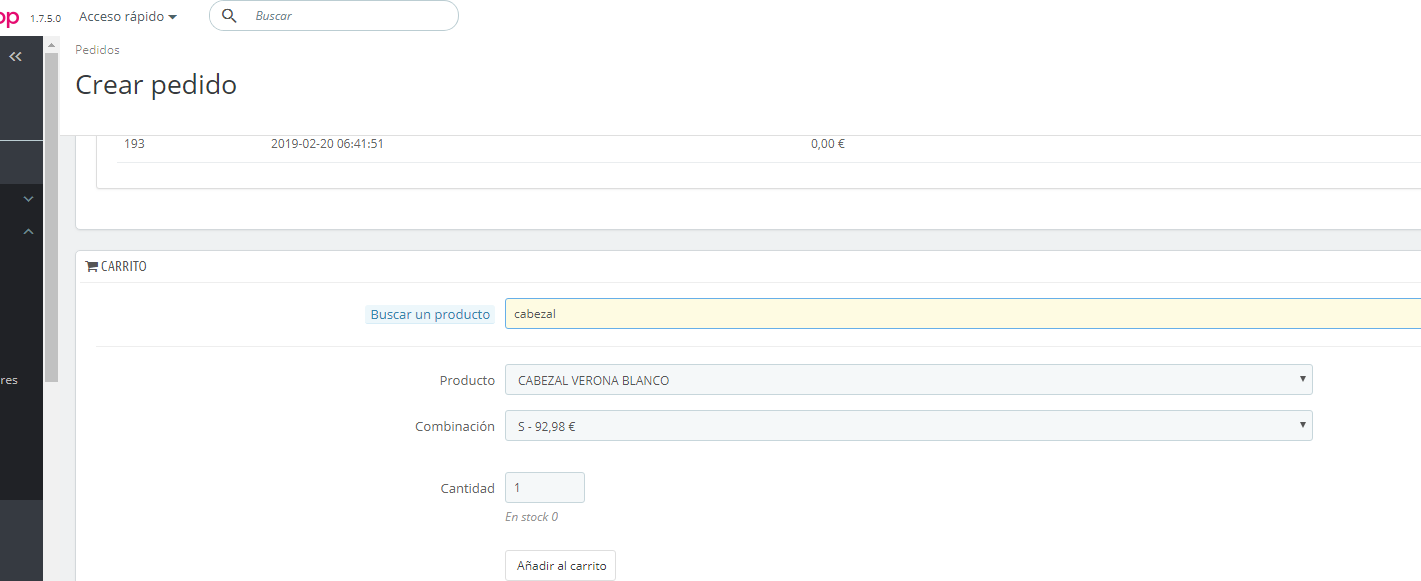Click the Añadir al carrito button
The height and width of the screenshot is (581, 1421).
pyautogui.click(x=560, y=565)
